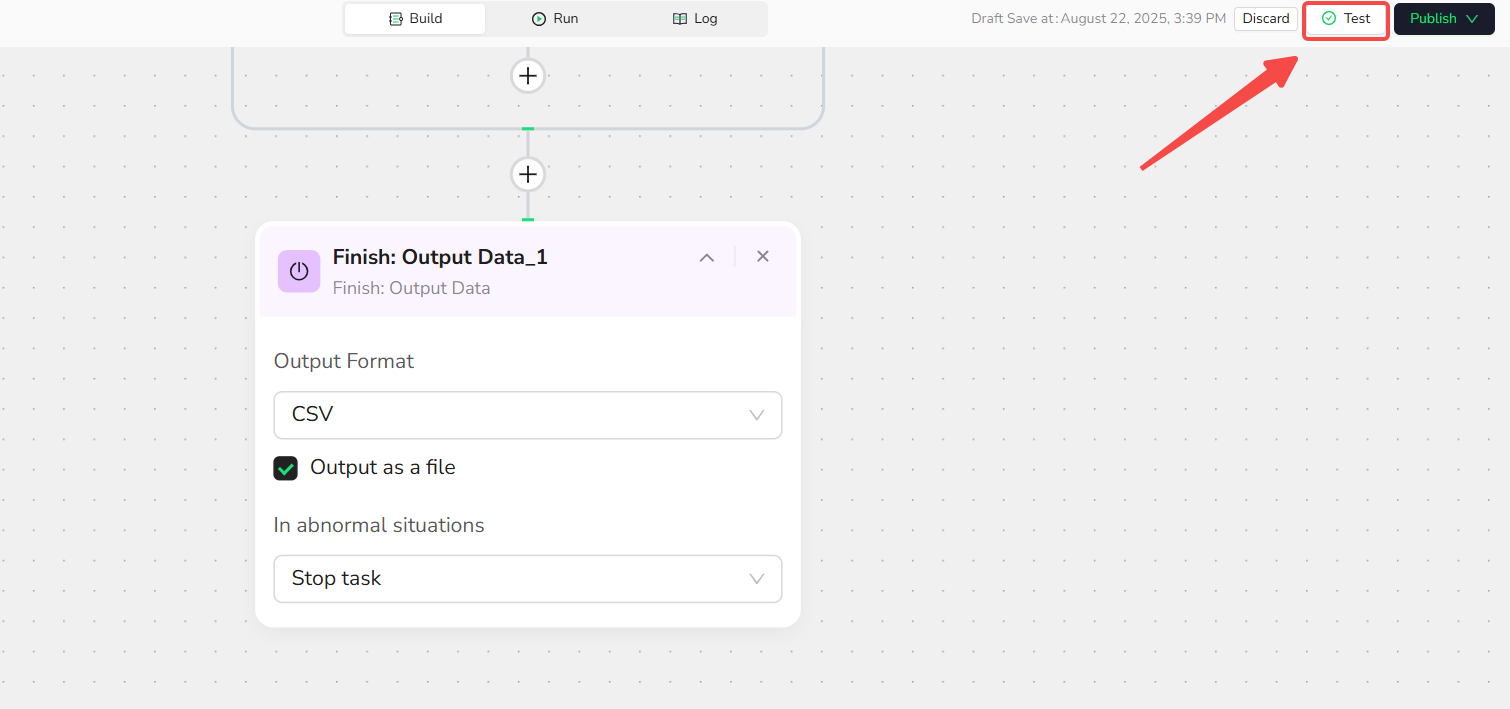Click the Discard button

click(x=1266, y=18)
